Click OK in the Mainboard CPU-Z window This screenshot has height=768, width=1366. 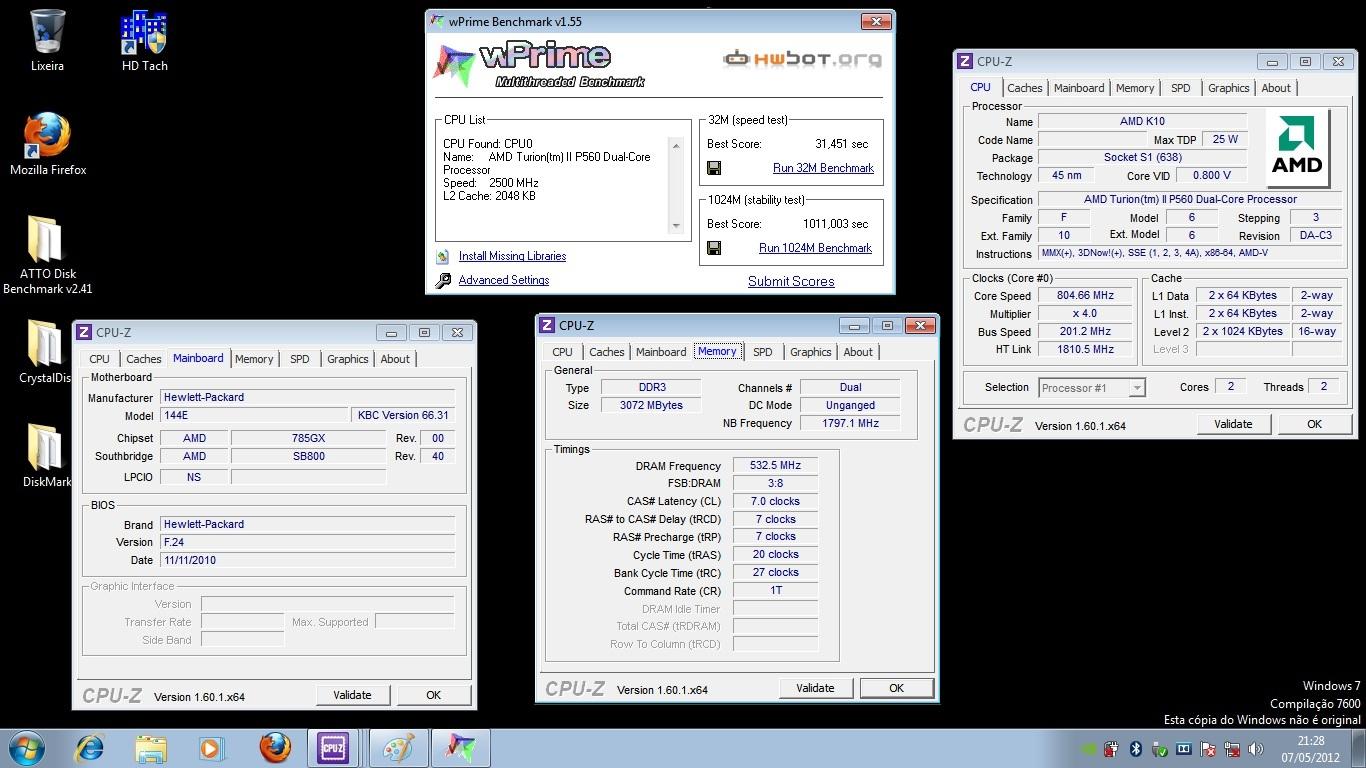pos(433,695)
